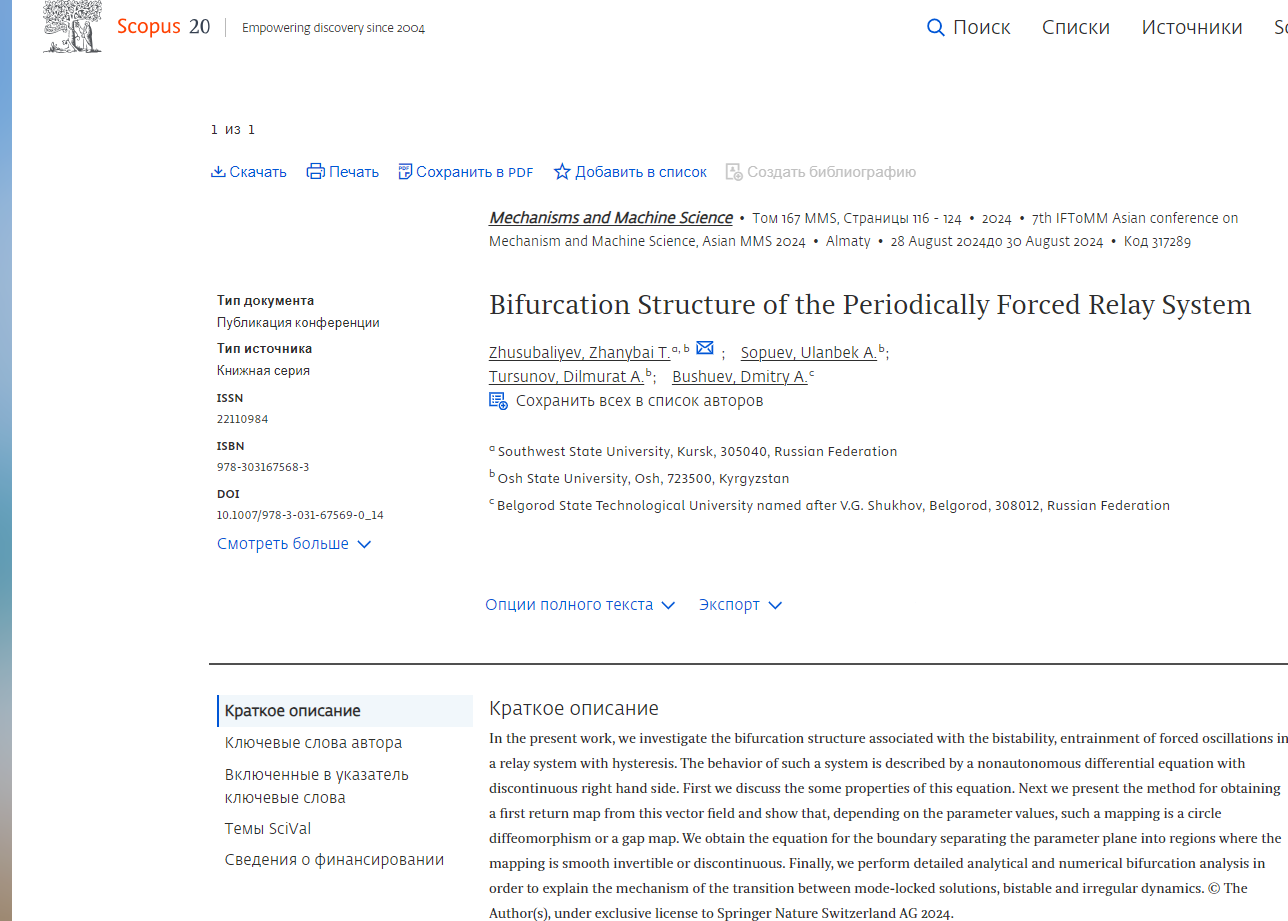This screenshot has width=1288, height=921.
Task: Open Mechanisms and Machine Science source link
Action: 610,218
